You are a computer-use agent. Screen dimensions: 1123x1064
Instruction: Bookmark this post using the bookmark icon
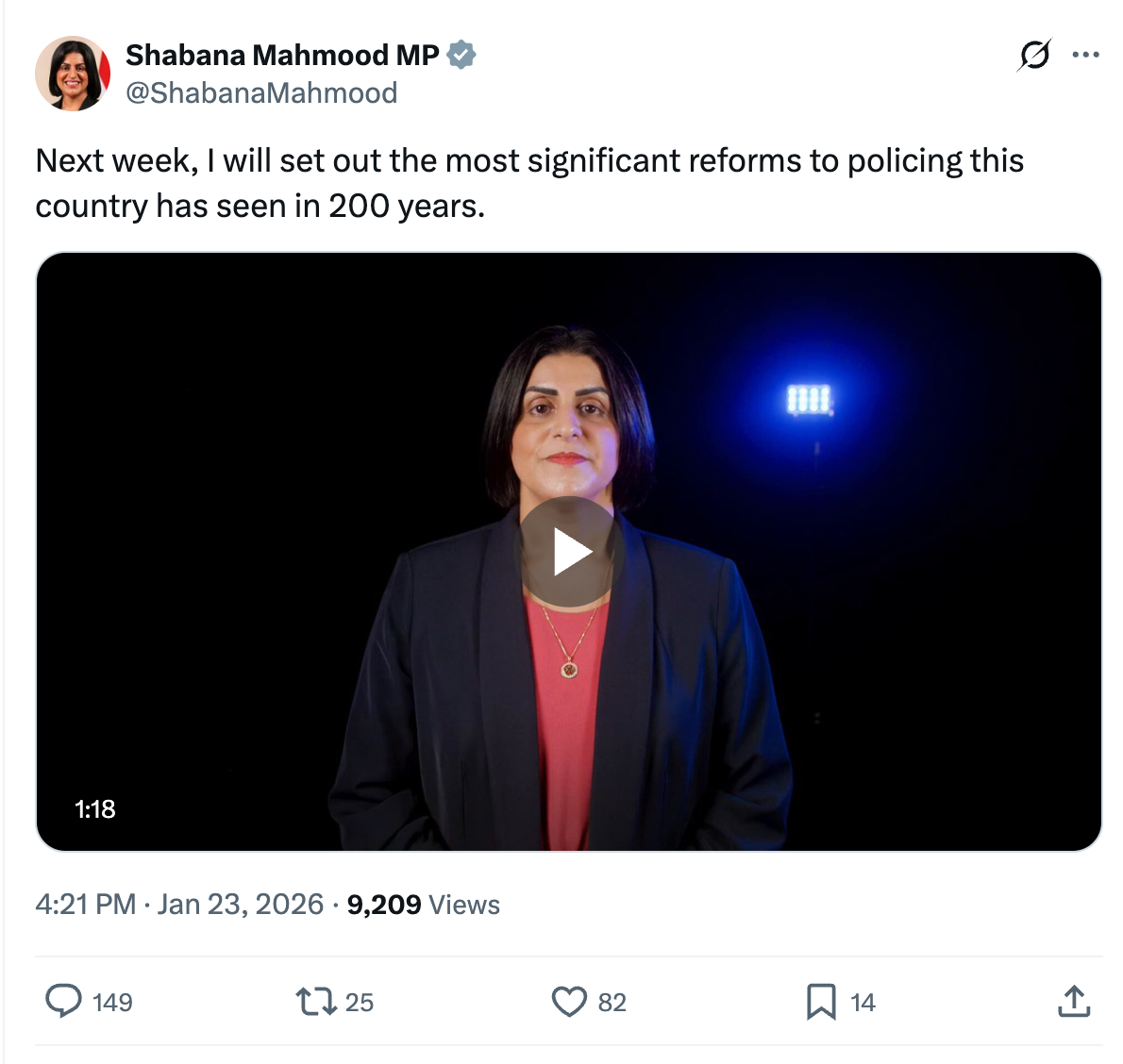coord(821,1001)
